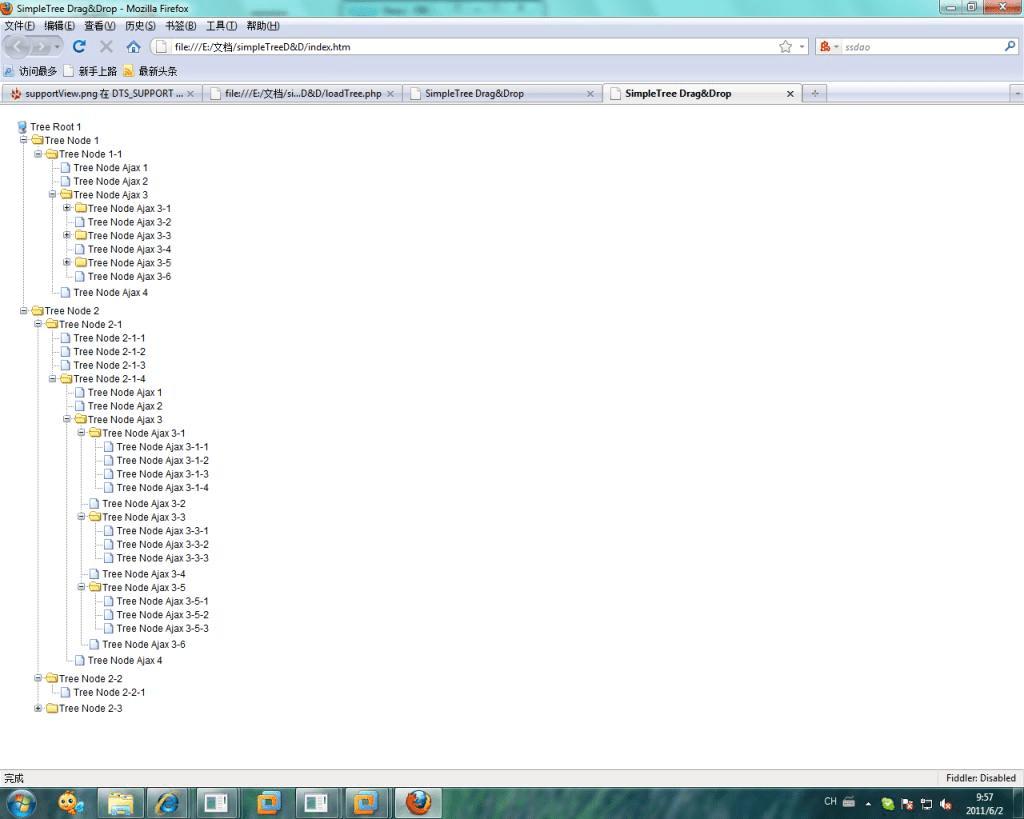Select Tree Node Ajax 3-6 under Node 2-1-4
This screenshot has width=1024, height=819.
tap(144, 644)
